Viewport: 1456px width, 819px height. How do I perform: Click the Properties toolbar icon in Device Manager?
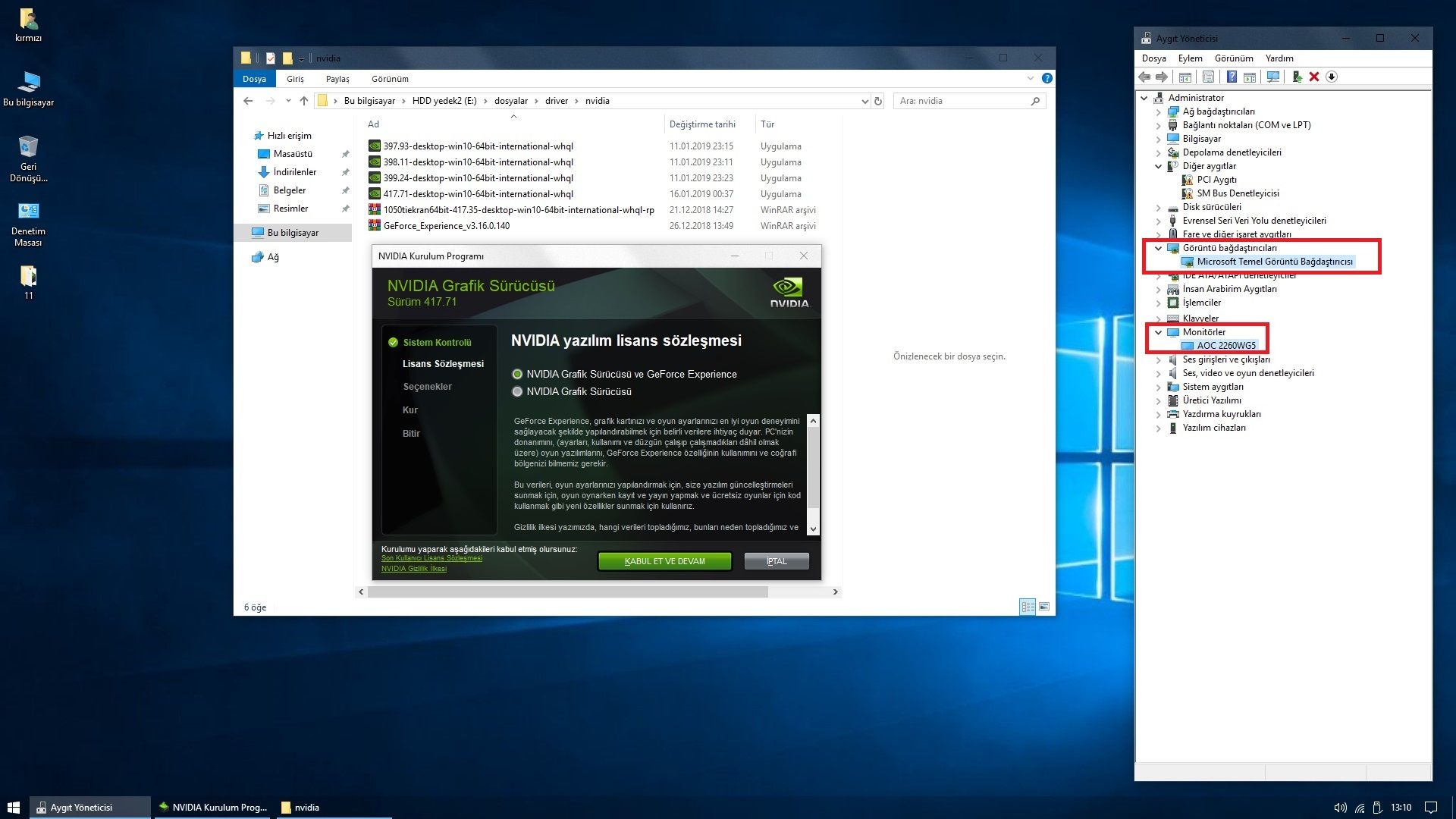(x=1208, y=77)
